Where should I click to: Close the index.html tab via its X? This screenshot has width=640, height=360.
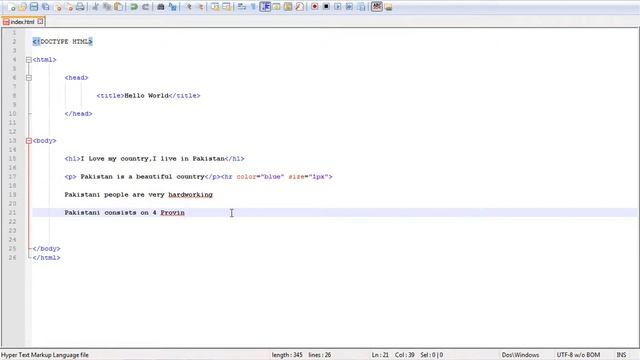(40, 21)
